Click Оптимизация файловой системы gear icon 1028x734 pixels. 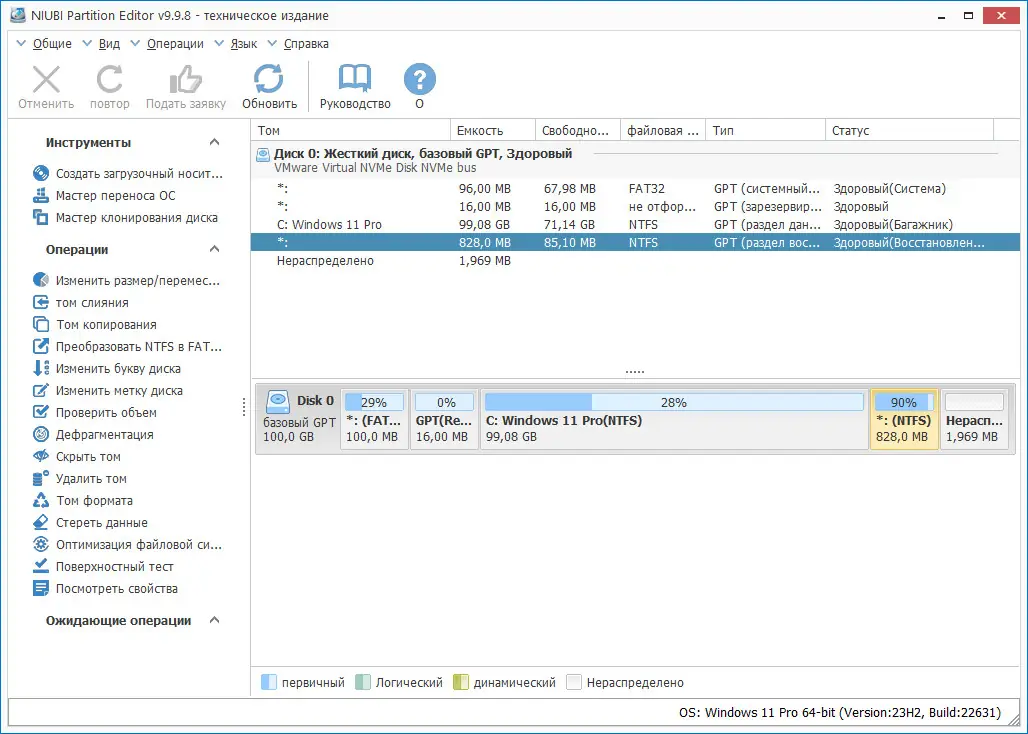tap(41, 545)
